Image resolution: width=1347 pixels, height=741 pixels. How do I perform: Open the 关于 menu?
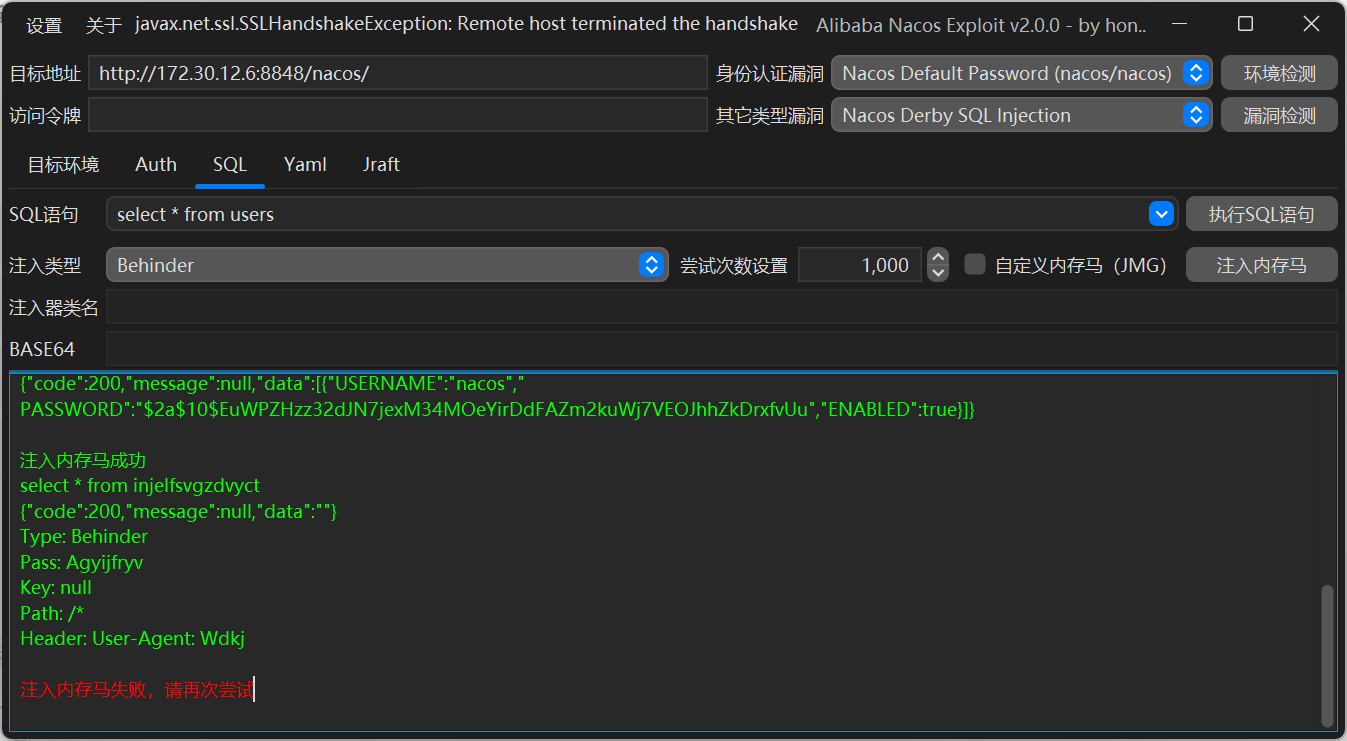point(103,25)
